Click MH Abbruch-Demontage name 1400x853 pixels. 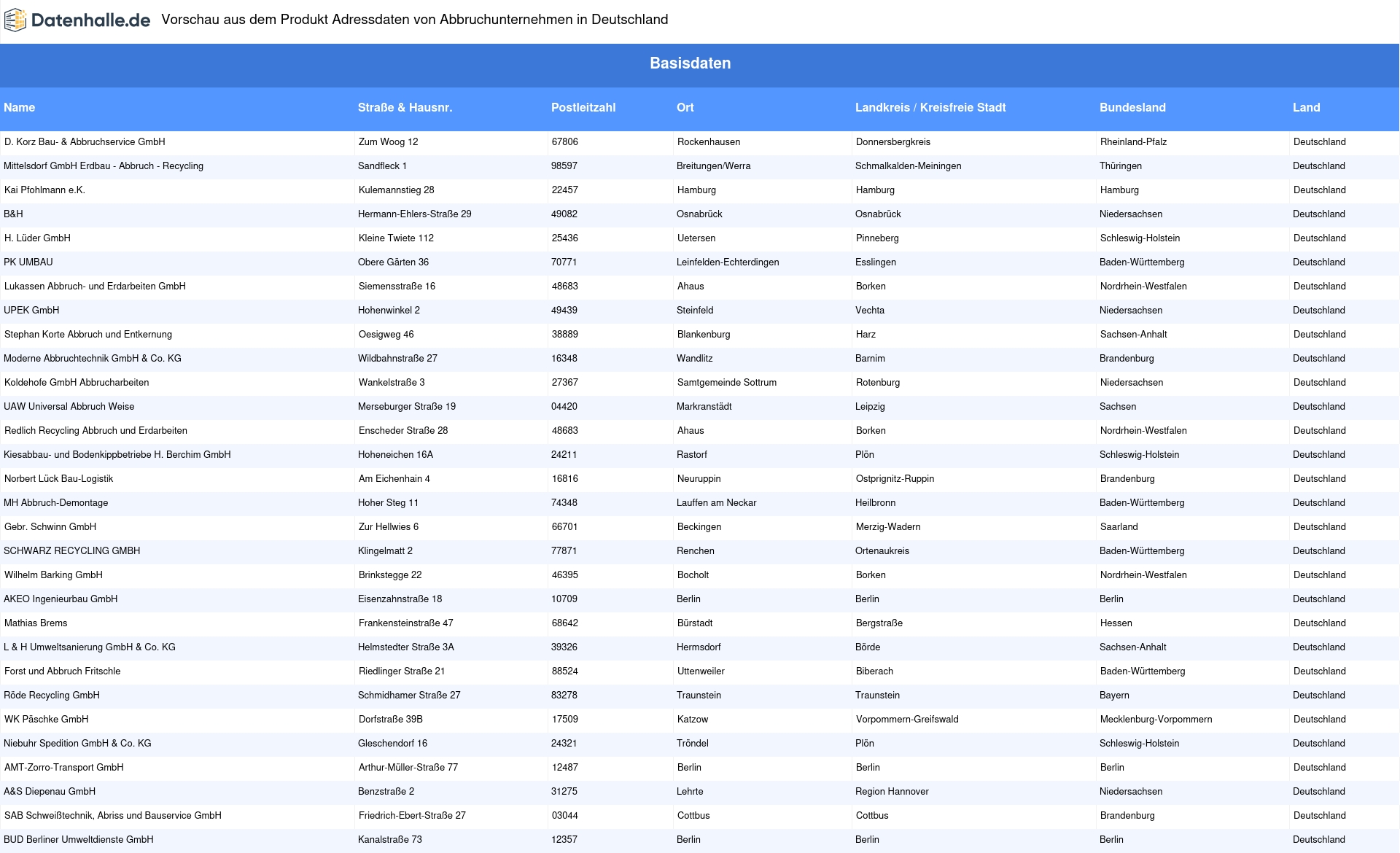56,503
